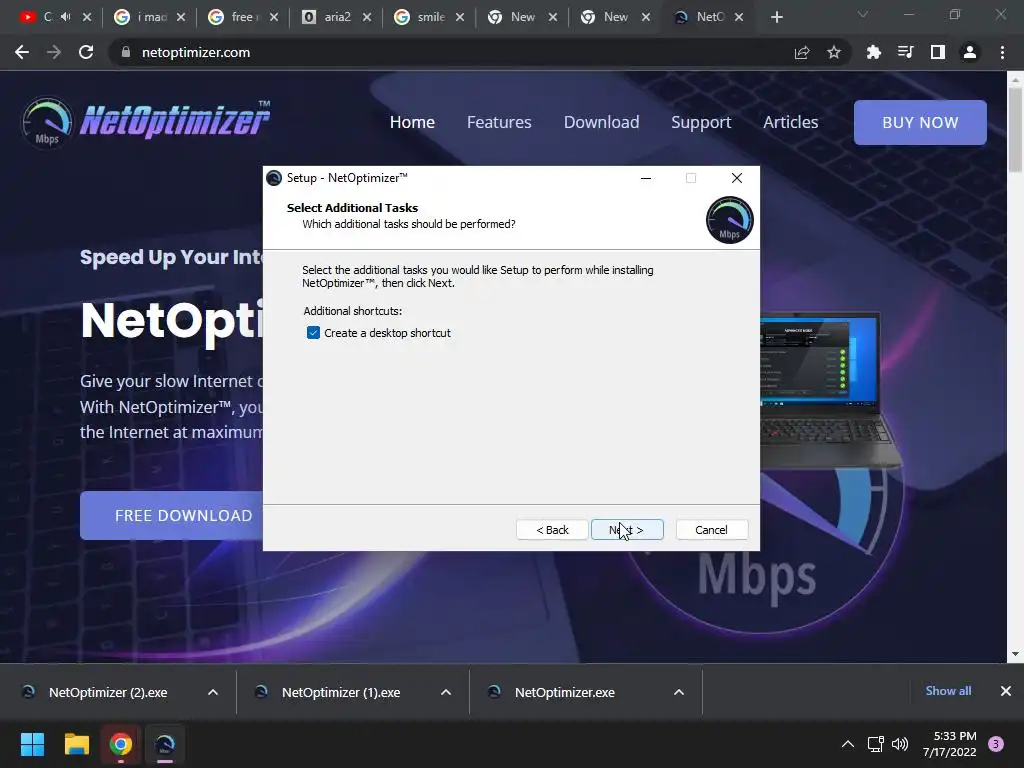Click Chrome icon in taskbar
The image size is (1024, 768).
pyautogui.click(x=121, y=744)
